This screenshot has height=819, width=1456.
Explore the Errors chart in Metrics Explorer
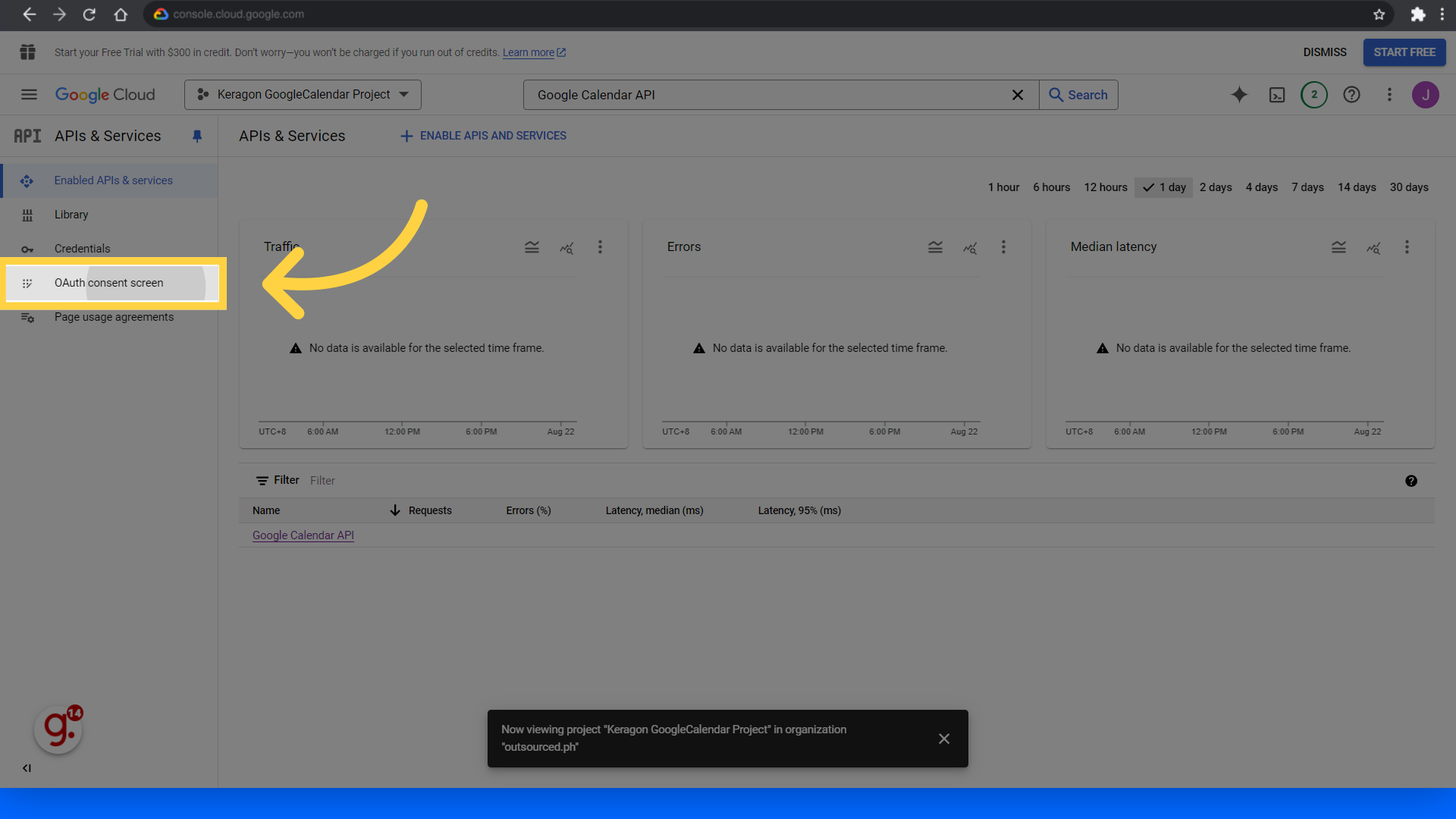click(x=970, y=247)
